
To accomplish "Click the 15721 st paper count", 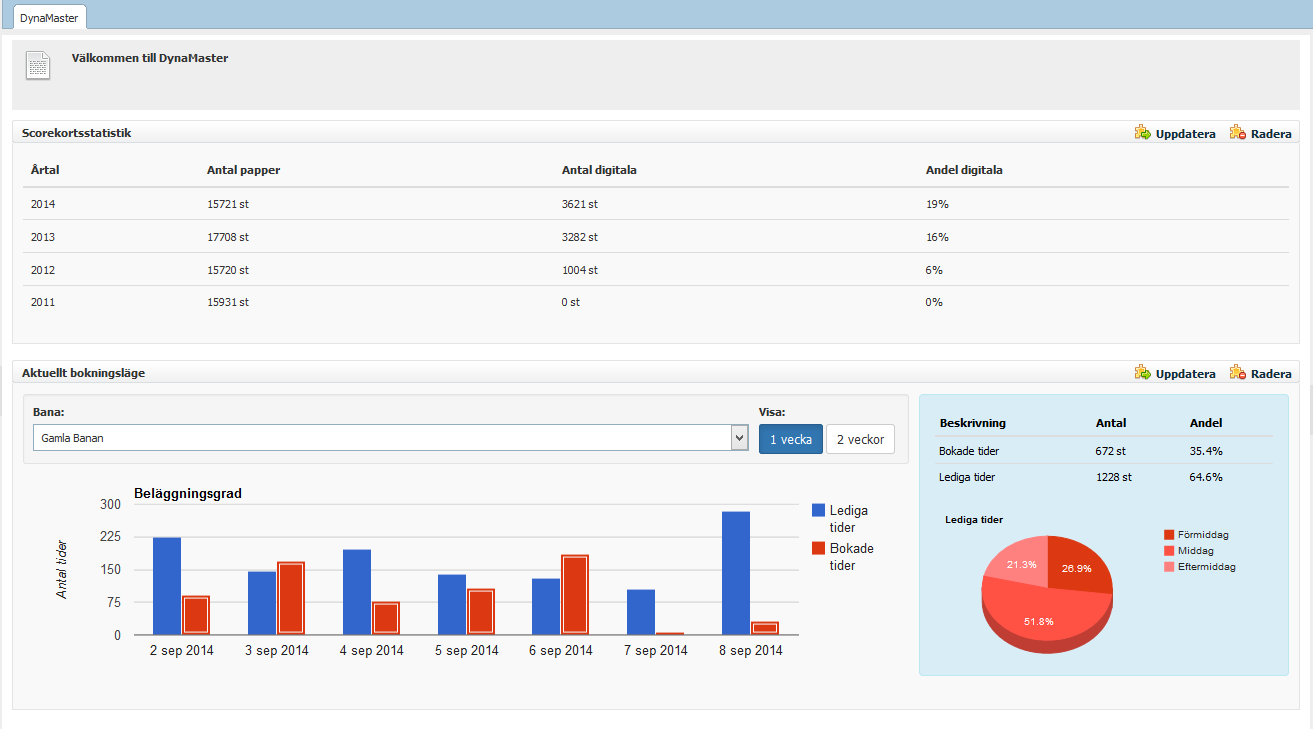I will point(228,204).
